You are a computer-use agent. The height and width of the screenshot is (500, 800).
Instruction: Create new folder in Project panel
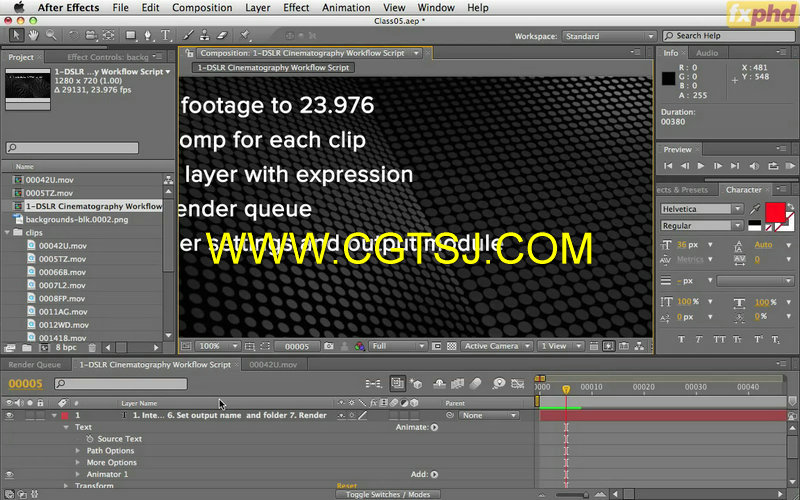coord(27,347)
